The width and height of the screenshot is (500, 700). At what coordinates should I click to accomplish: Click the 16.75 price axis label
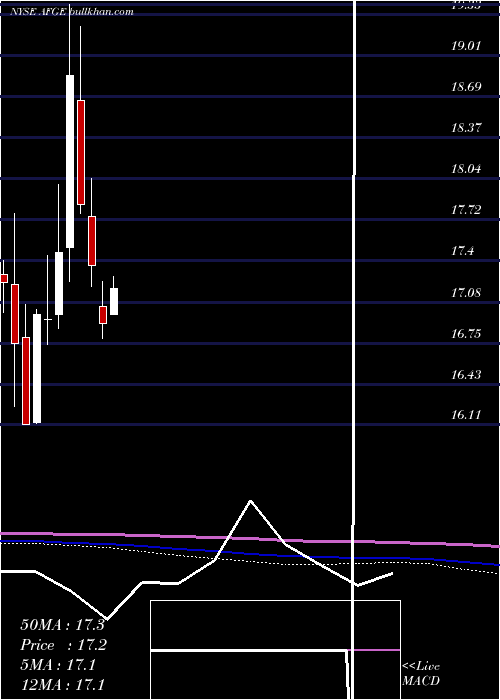click(466, 333)
